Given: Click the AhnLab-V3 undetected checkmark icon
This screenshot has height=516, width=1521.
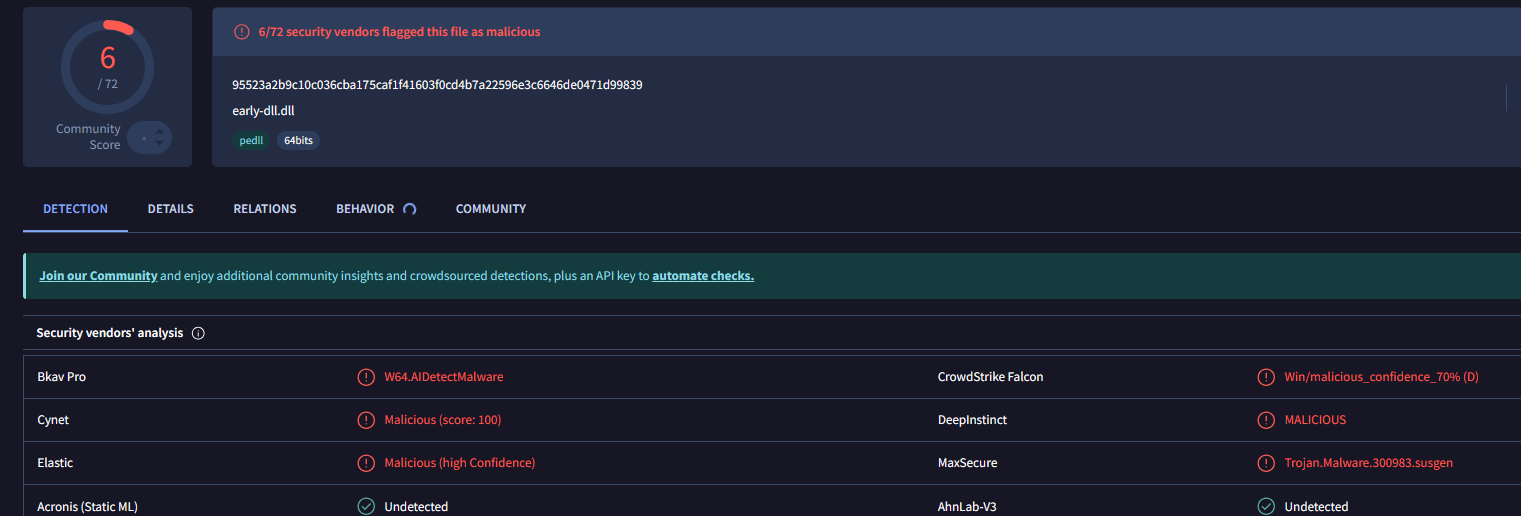Looking at the screenshot, I should (1266, 506).
